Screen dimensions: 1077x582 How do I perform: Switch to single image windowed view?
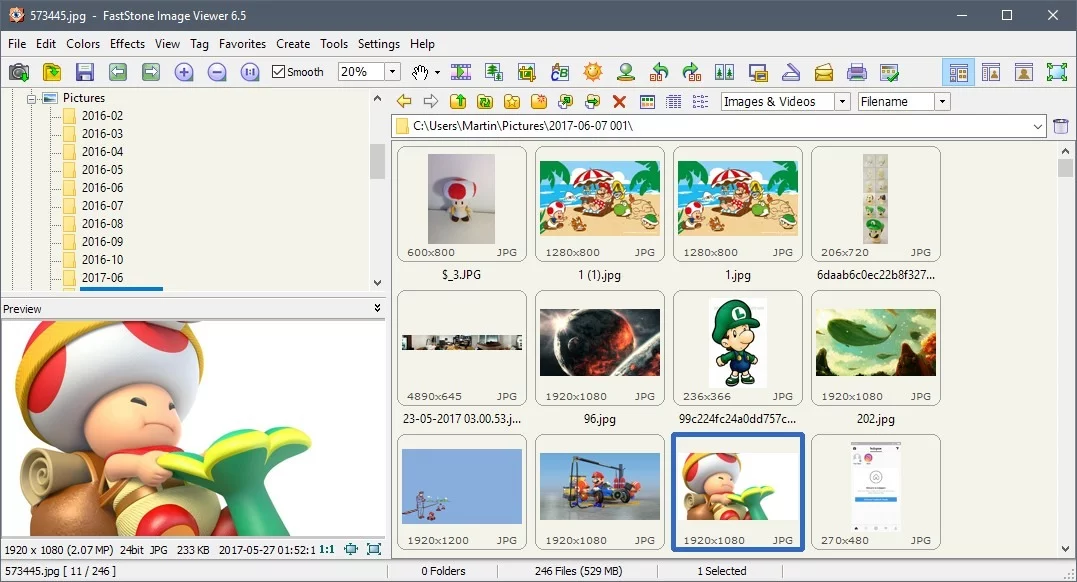pyautogui.click(x=1024, y=72)
